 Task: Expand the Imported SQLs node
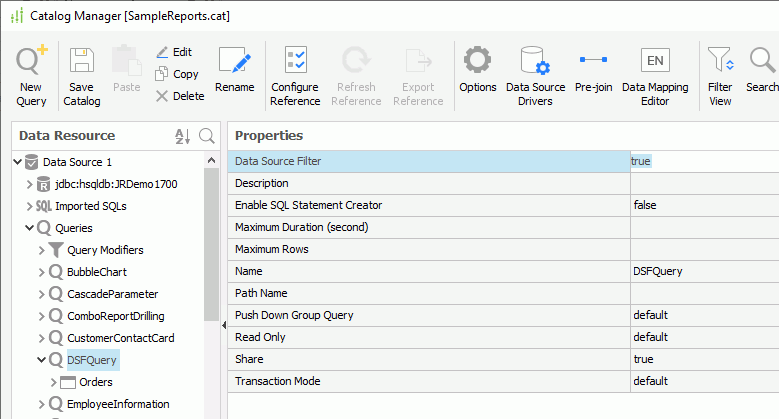tap(29, 206)
